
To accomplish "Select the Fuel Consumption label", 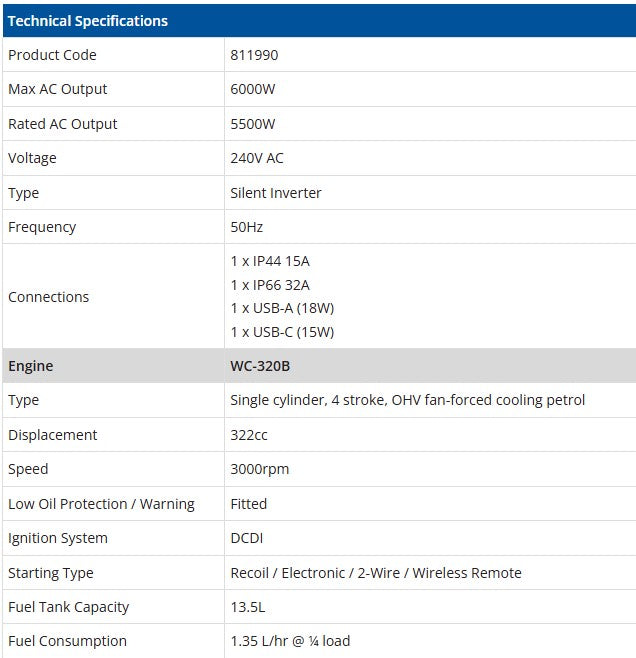I will point(67,641).
